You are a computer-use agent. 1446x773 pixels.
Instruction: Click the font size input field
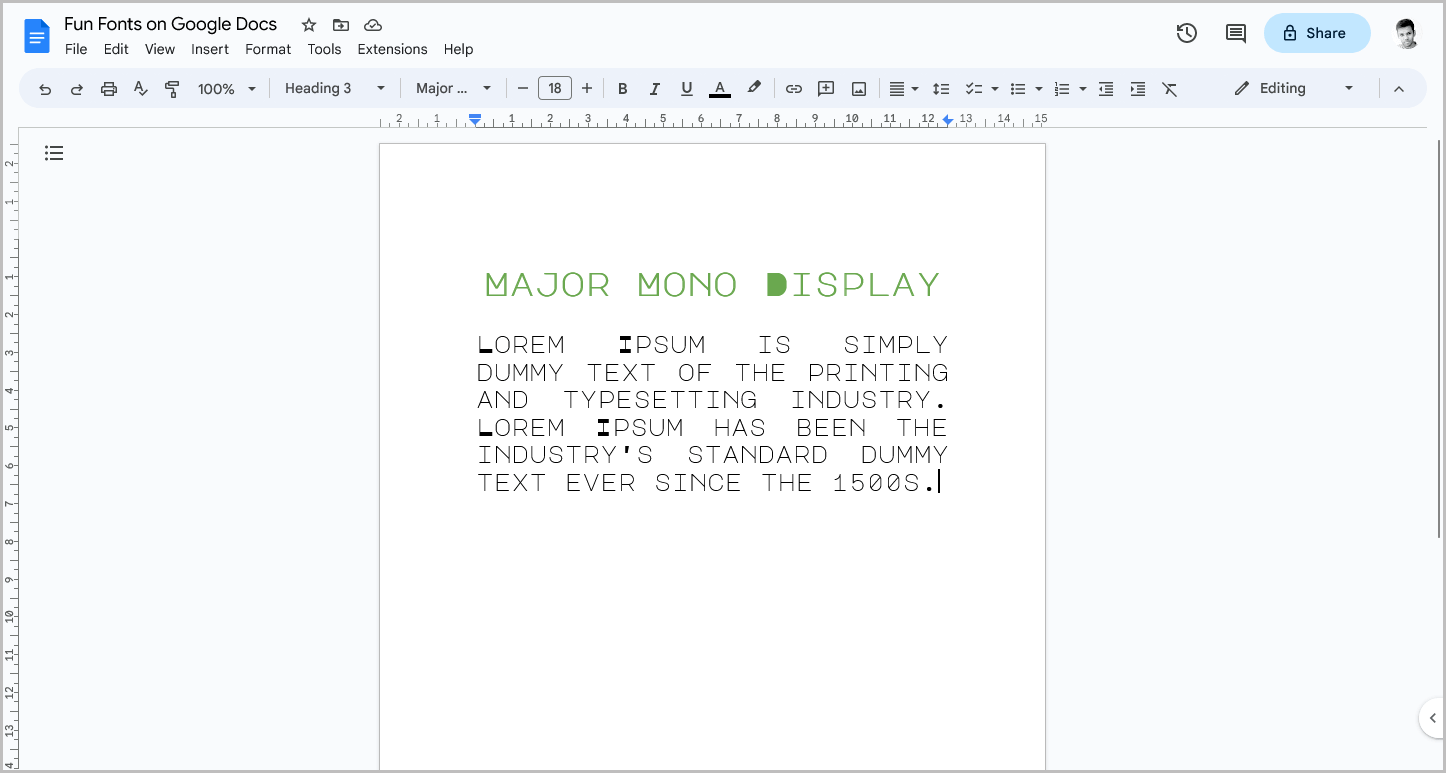(x=555, y=88)
